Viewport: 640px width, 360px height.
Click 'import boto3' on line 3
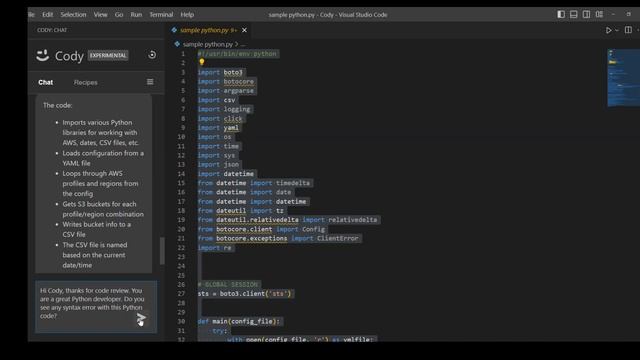220,72
